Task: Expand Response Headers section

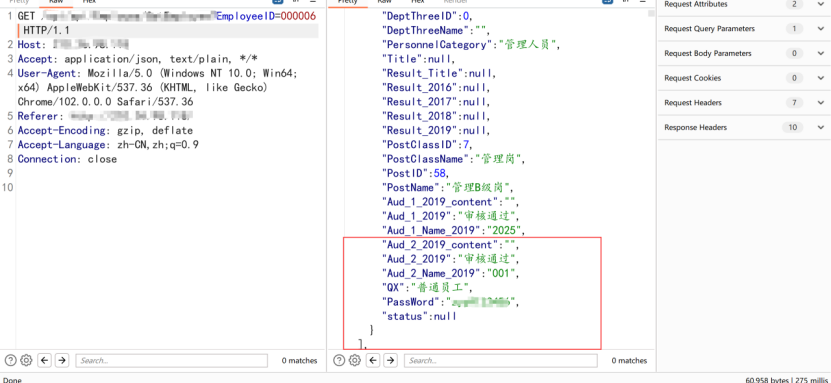Action: pyautogui.click(x=820, y=128)
